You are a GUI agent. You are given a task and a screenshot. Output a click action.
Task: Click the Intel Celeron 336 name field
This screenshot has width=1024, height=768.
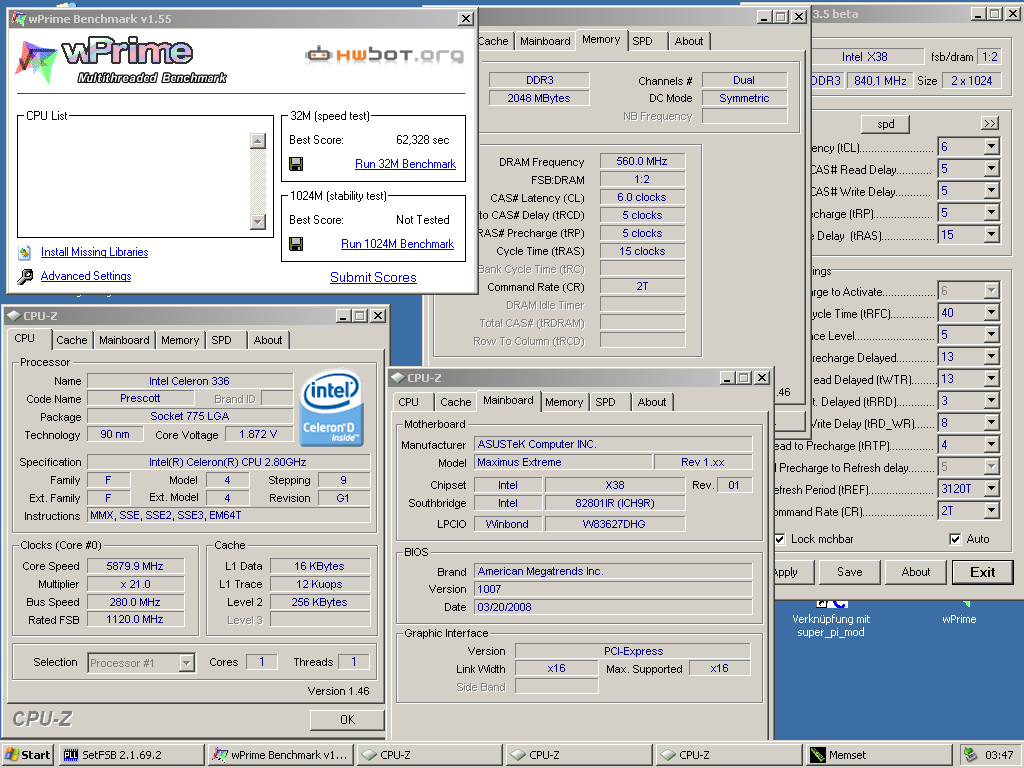[x=189, y=381]
